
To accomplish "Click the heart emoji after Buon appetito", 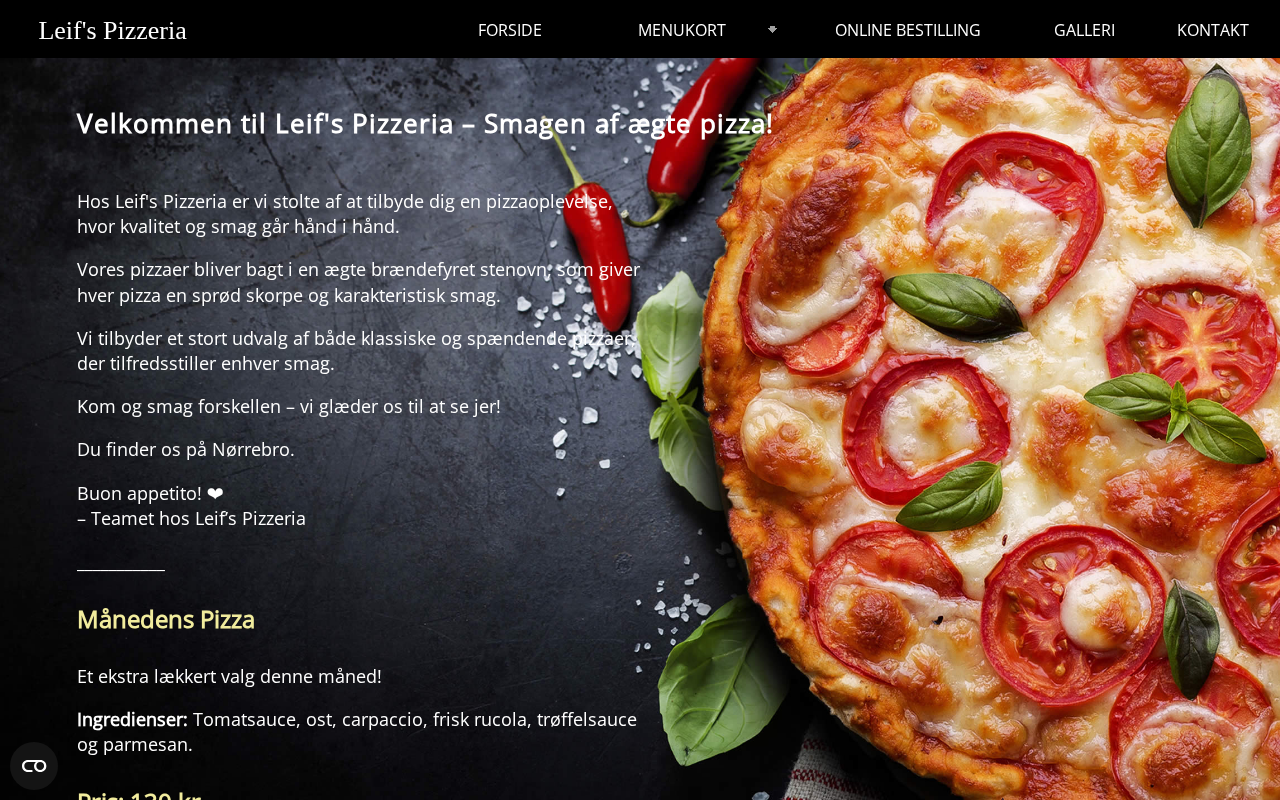I will click(x=215, y=494).
